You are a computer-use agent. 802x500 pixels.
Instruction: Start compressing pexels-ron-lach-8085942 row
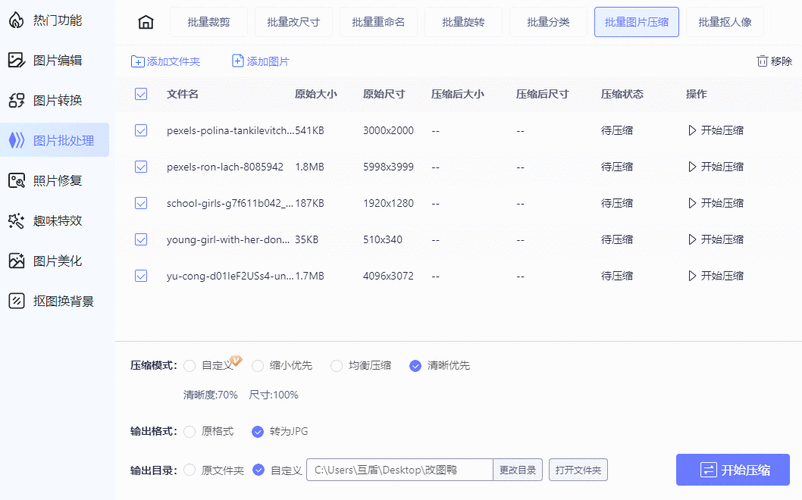click(x=715, y=166)
